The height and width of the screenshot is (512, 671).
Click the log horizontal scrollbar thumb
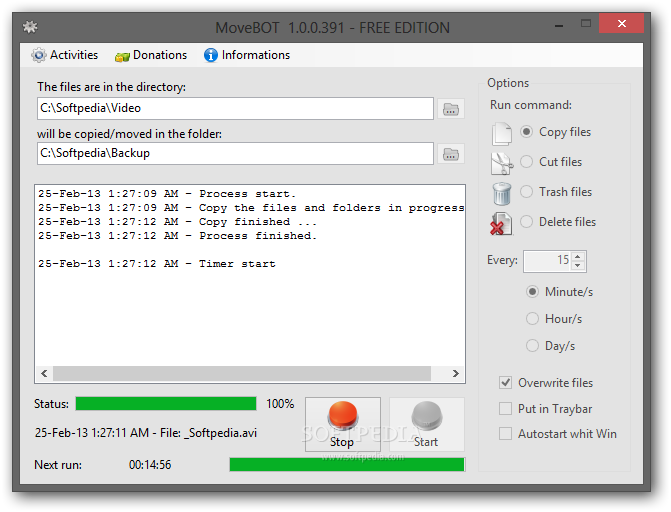[242, 373]
